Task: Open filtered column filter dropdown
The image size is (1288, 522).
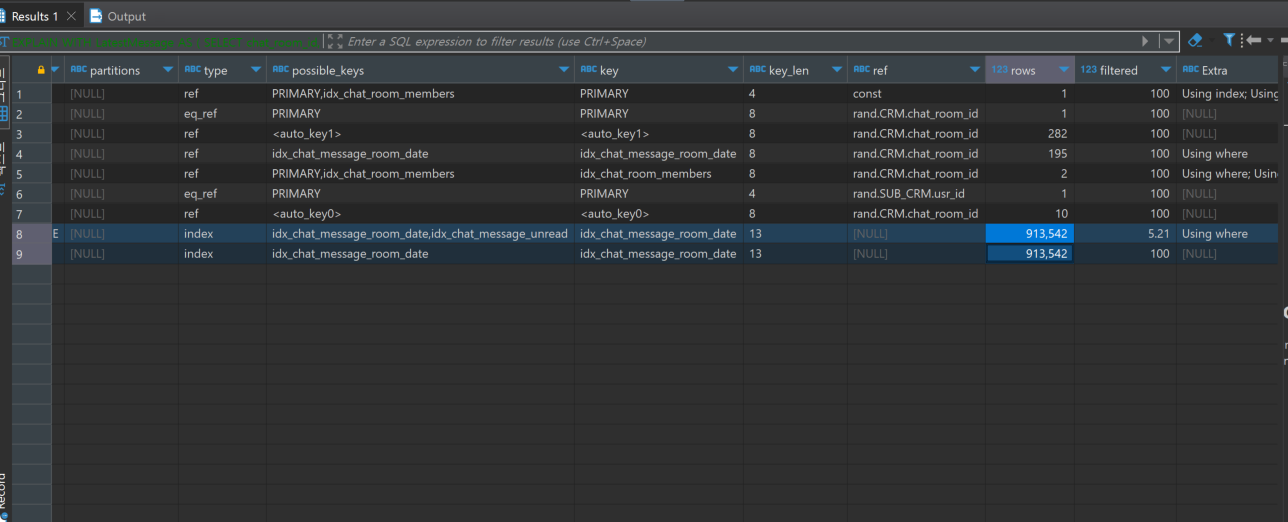Action: click(x=1165, y=70)
